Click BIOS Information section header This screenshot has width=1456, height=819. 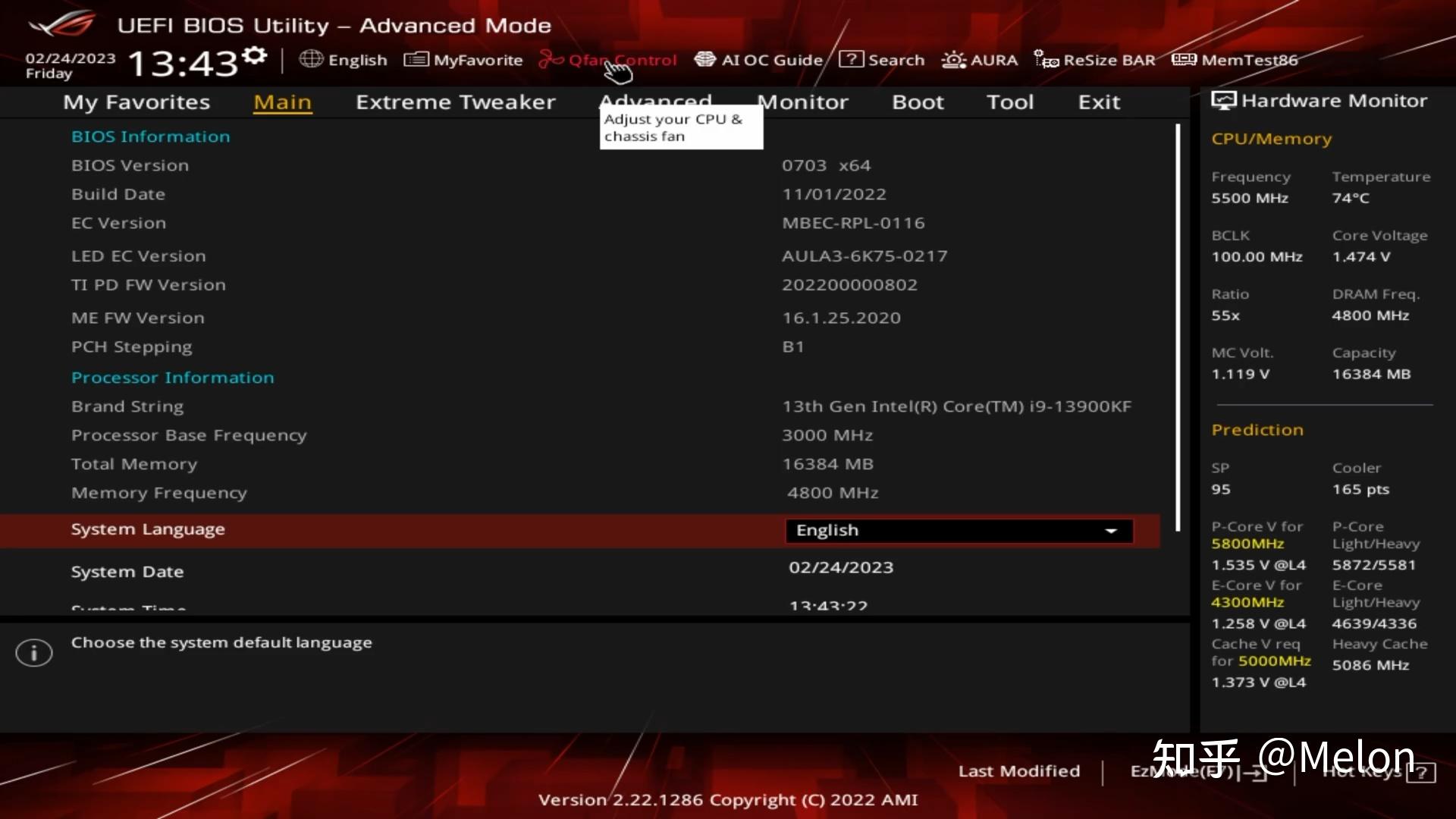click(151, 136)
